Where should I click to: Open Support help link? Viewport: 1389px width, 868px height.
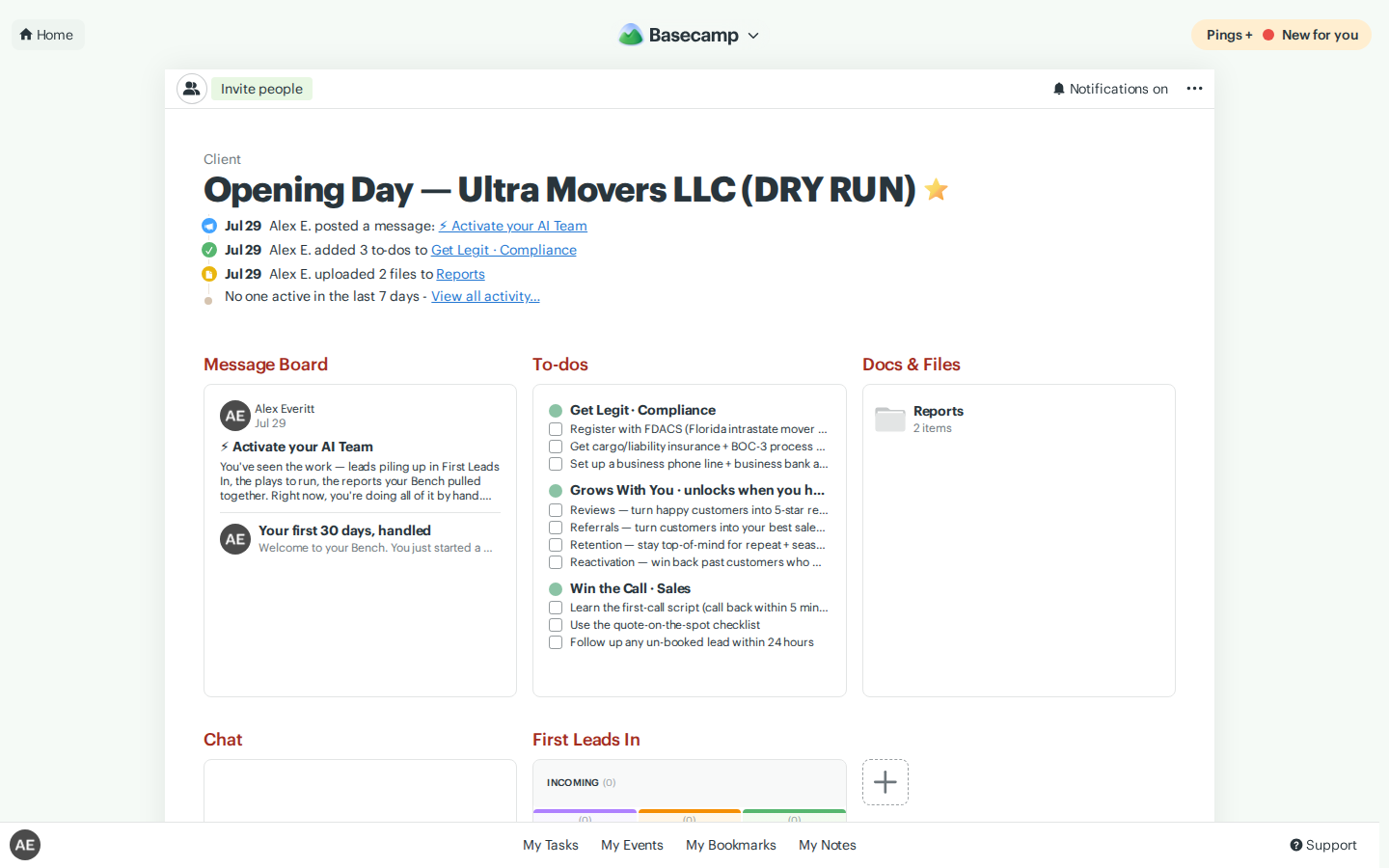pyautogui.click(x=1323, y=845)
